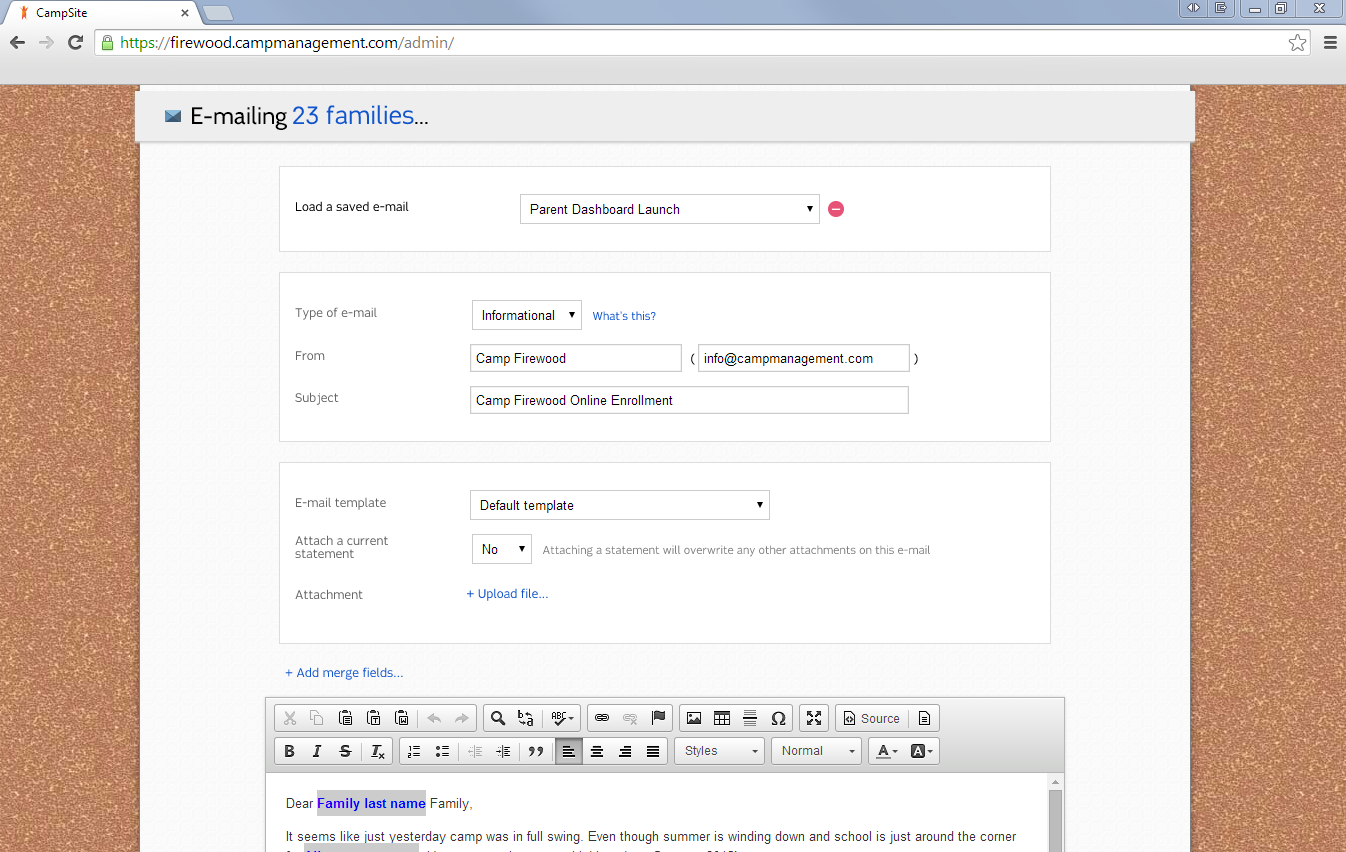Open the spell check ABC dropdown

click(562, 718)
